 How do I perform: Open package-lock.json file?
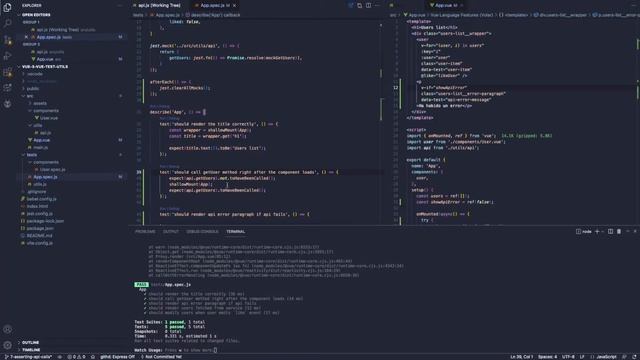coord(45,221)
